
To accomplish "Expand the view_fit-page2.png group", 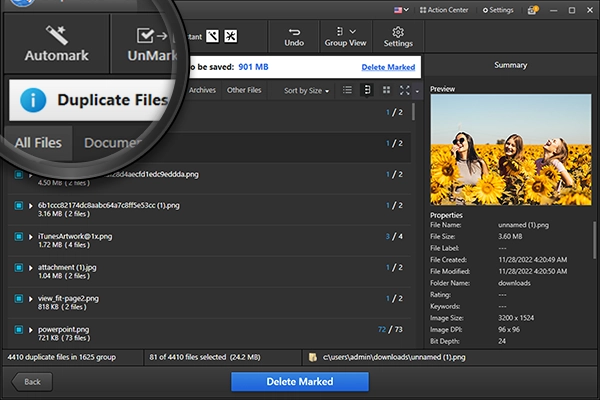I will [31, 299].
